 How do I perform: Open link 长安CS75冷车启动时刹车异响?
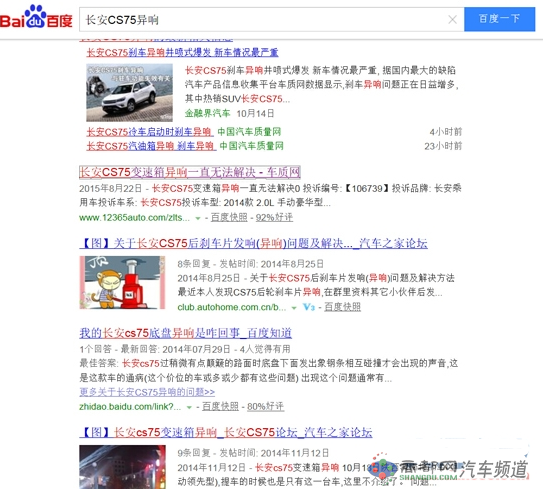click(149, 132)
